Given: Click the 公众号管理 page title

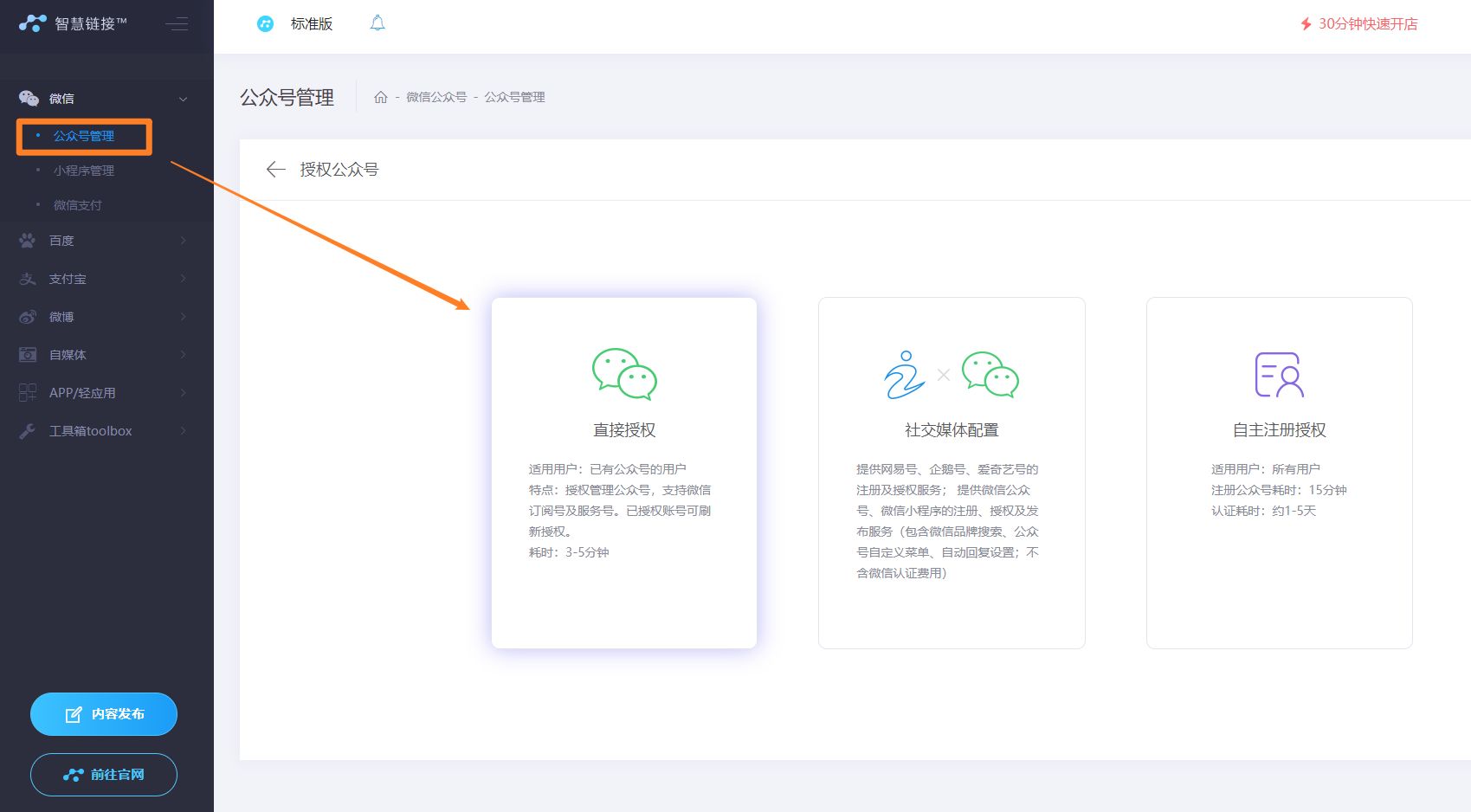Looking at the screenshot, I should point(287,97).
